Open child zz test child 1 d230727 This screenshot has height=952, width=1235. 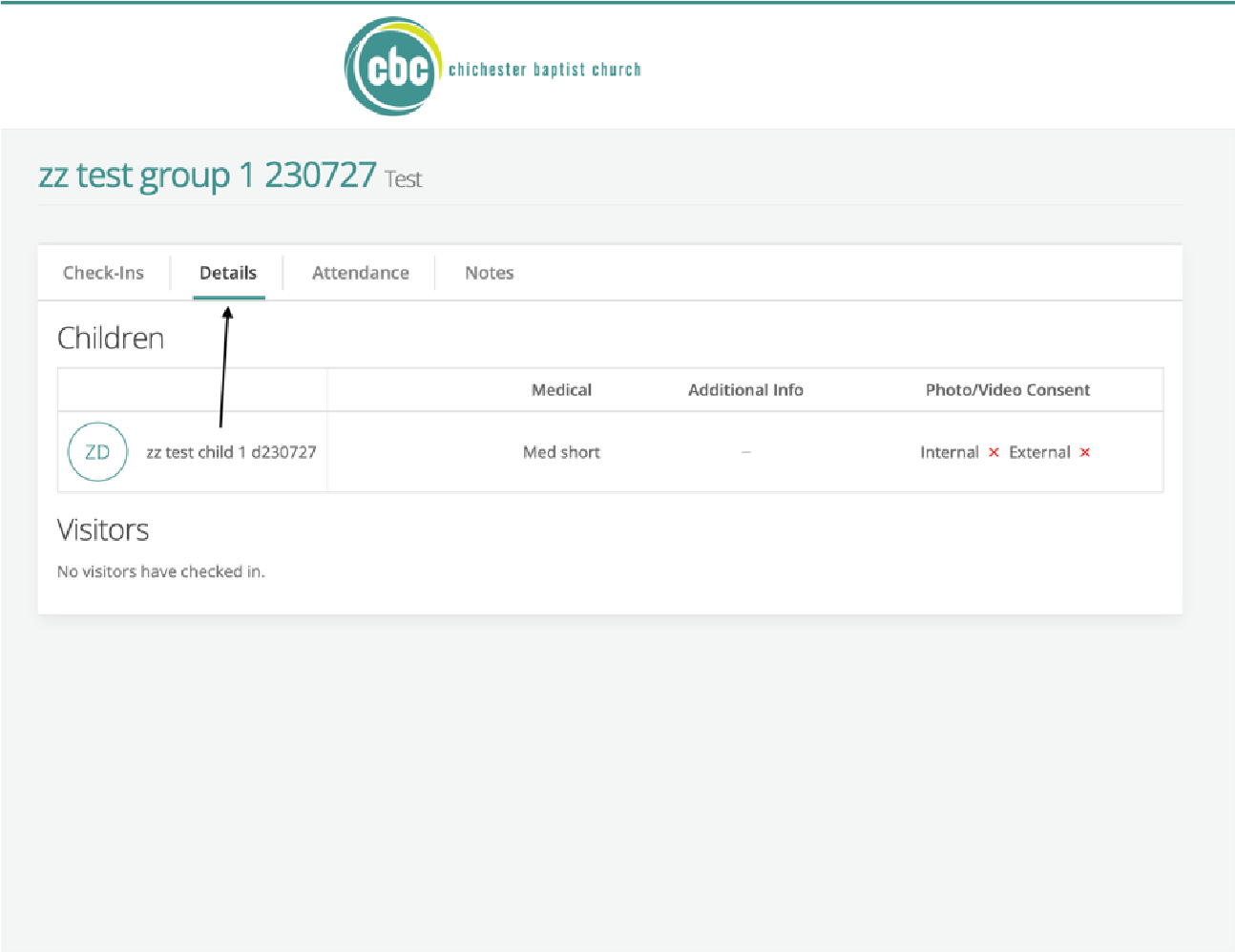tap(231, 452)
